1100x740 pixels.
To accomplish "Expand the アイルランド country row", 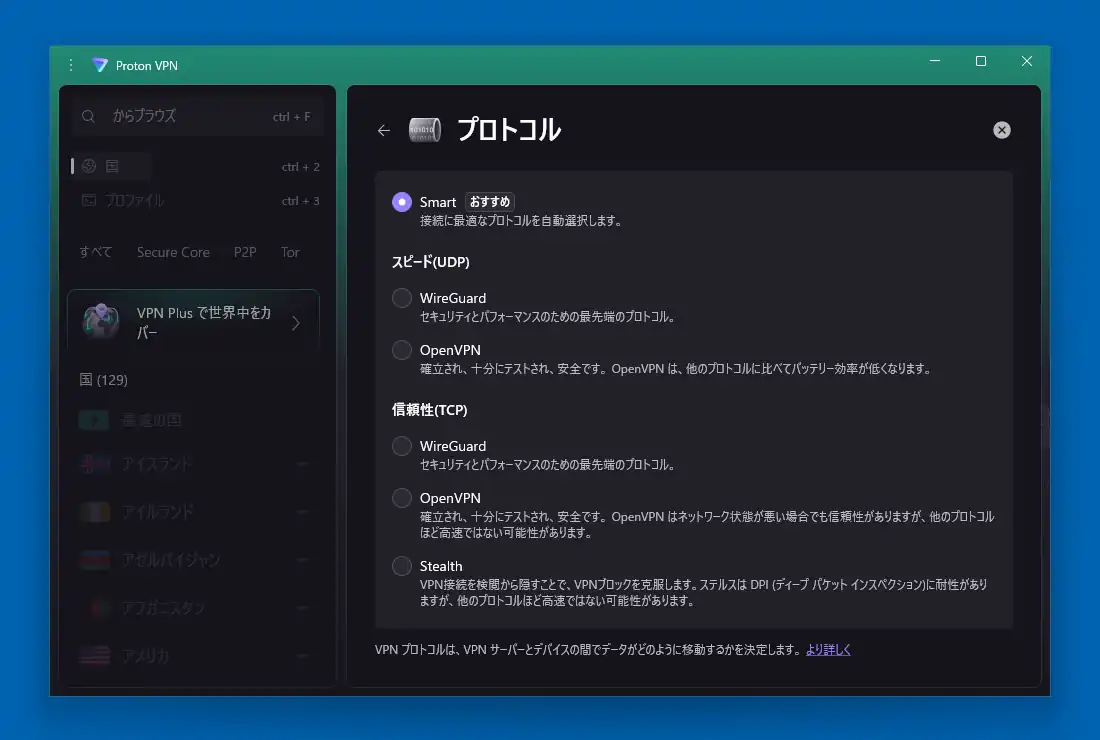I will coord(301,512).
